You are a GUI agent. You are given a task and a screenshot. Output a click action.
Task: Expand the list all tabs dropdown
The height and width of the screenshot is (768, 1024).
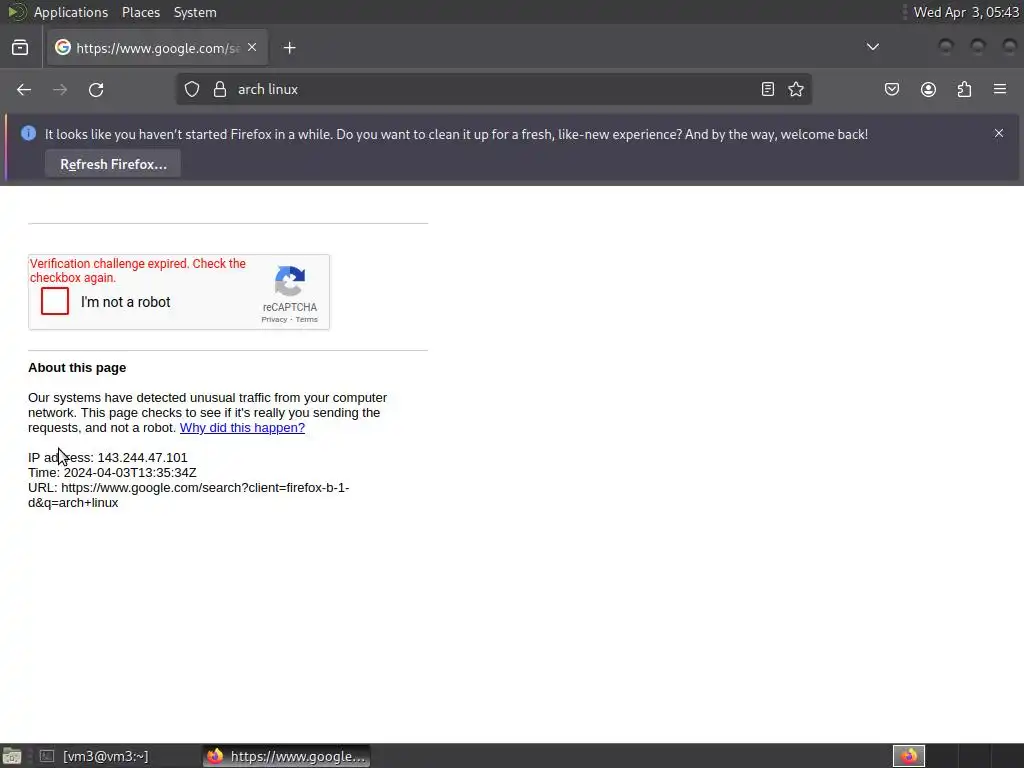(872, 47)
